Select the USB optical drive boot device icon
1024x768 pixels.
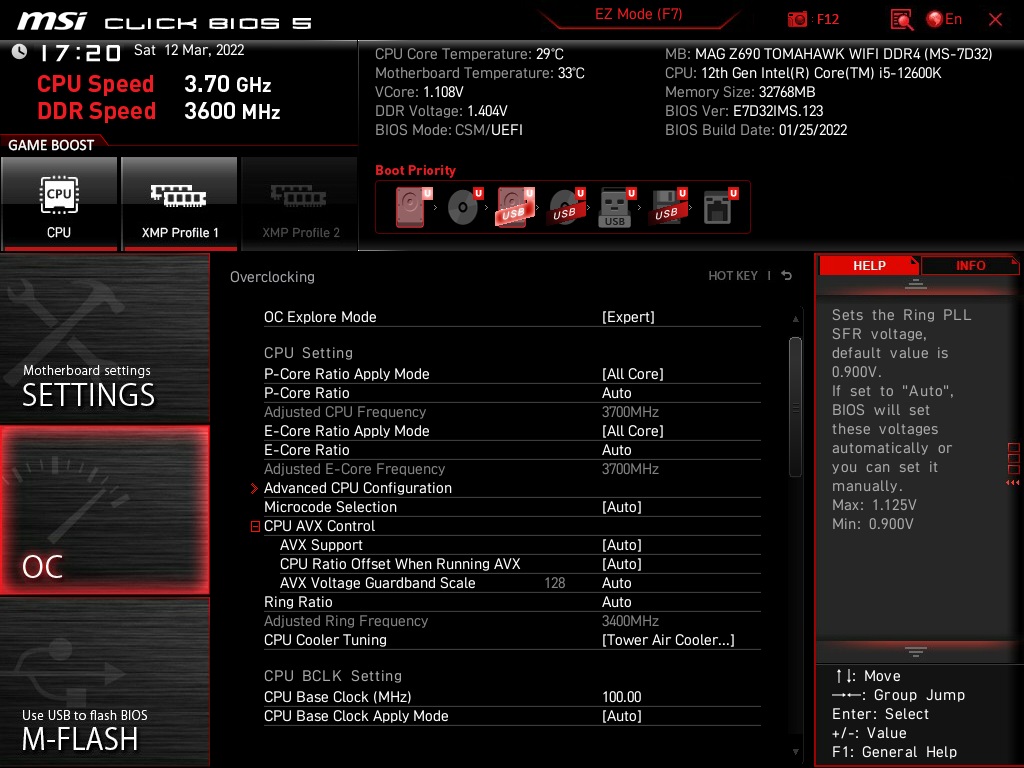pyautogui.click(x=566, y=207)
